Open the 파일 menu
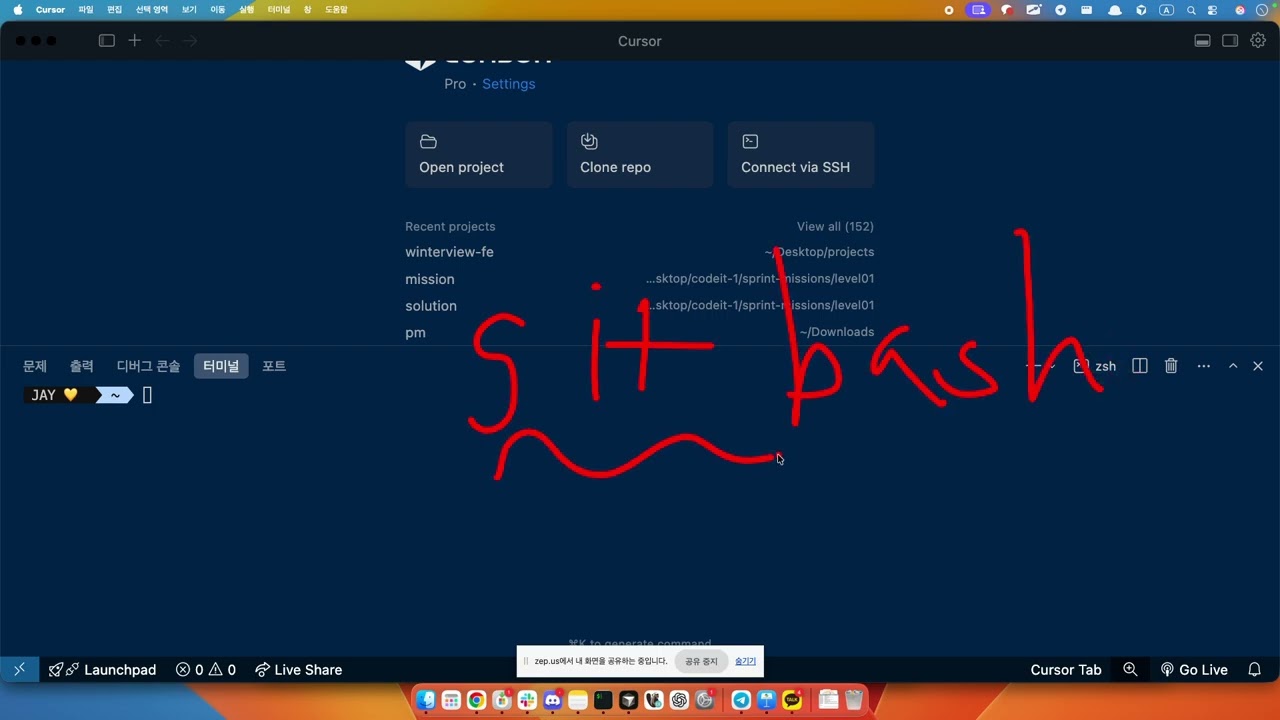Screen dimensions: 1280x720 coord(86,10)
